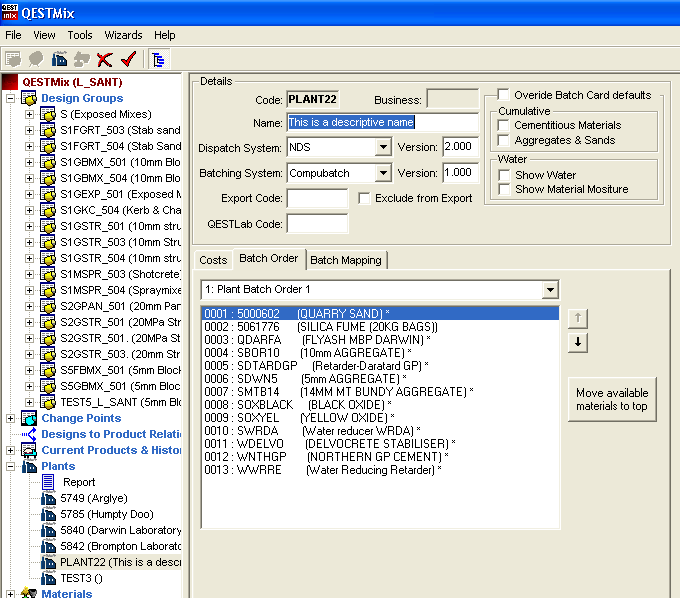Enable Override Batch Card defaults checkbox
Viewport: 680px width, 598px height.
tap(504, 95)
